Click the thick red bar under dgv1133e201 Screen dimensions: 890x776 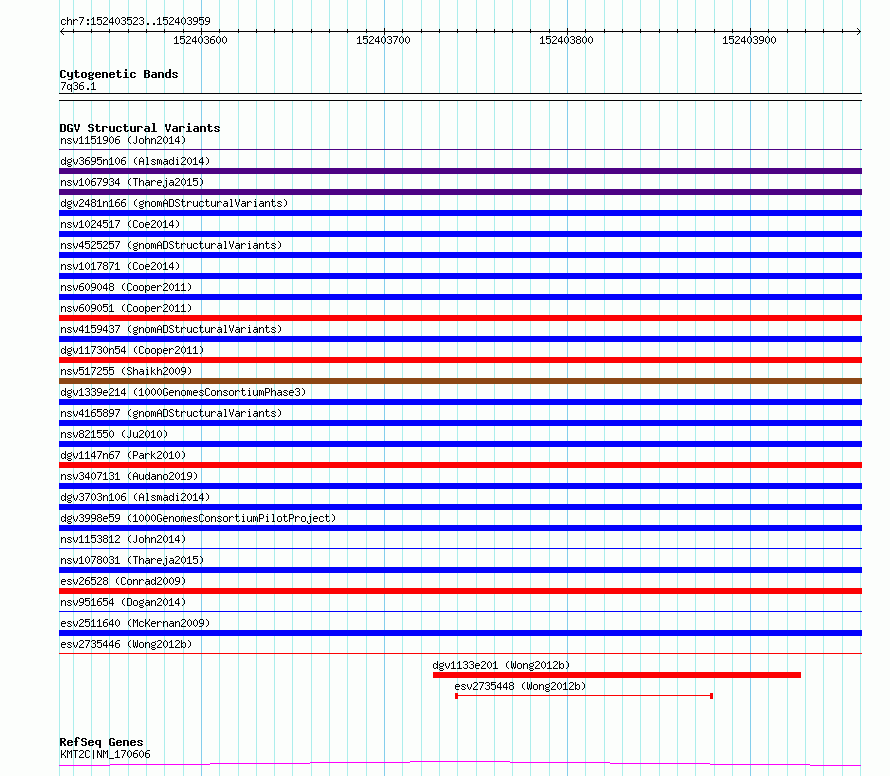pyautogui.click(x=617, y=675)
